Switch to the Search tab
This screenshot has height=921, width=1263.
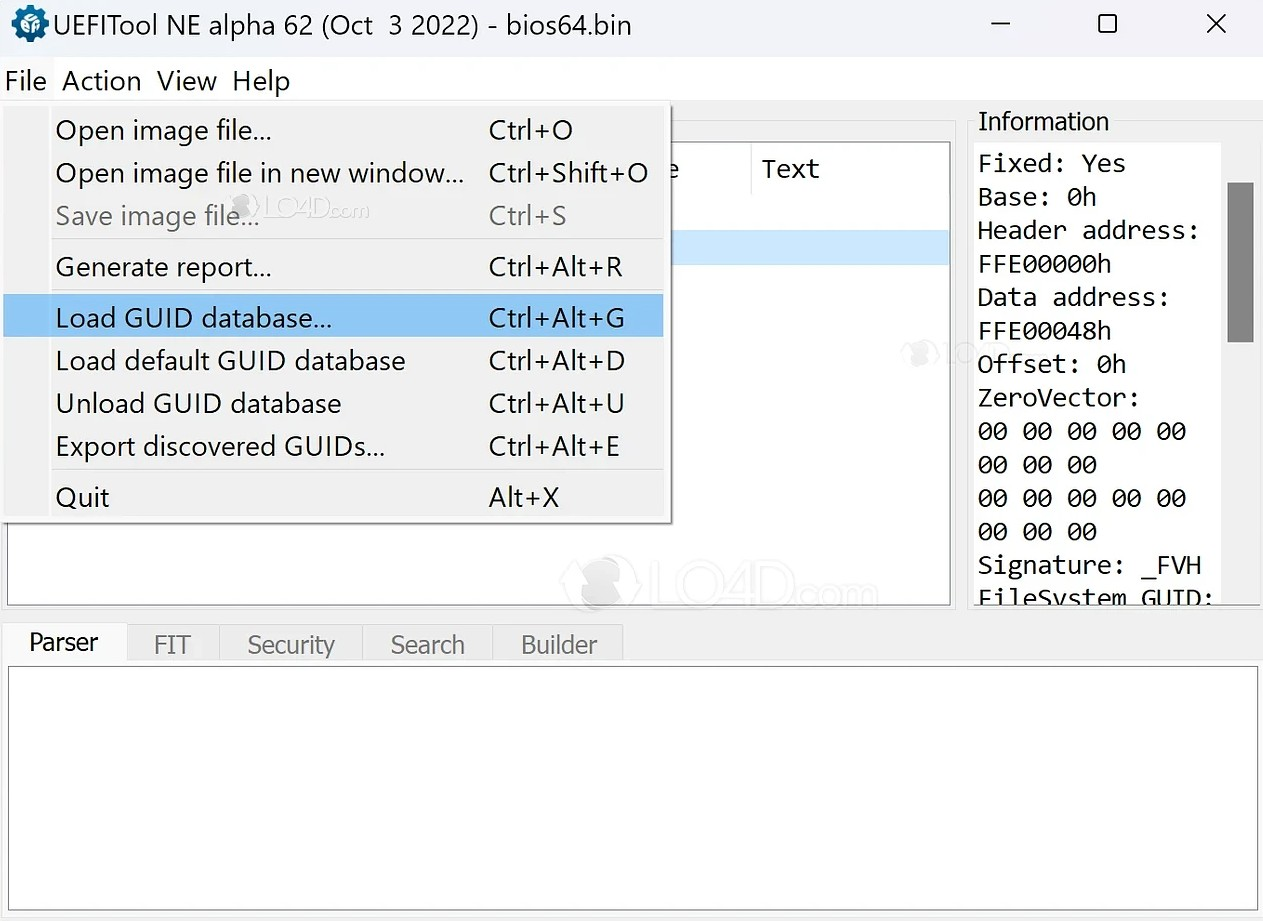point(428,645)
